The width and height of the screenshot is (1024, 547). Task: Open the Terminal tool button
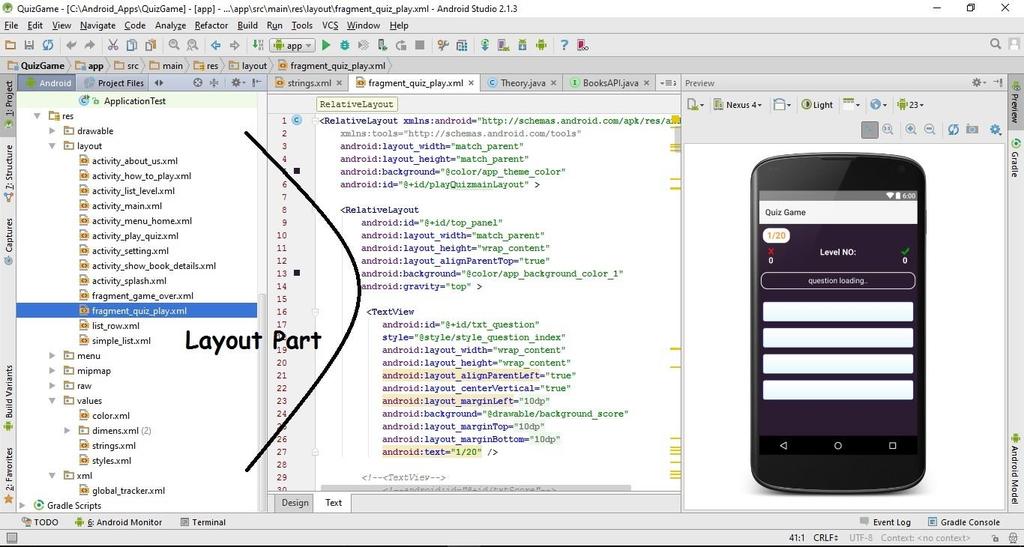tap(203, 522)
